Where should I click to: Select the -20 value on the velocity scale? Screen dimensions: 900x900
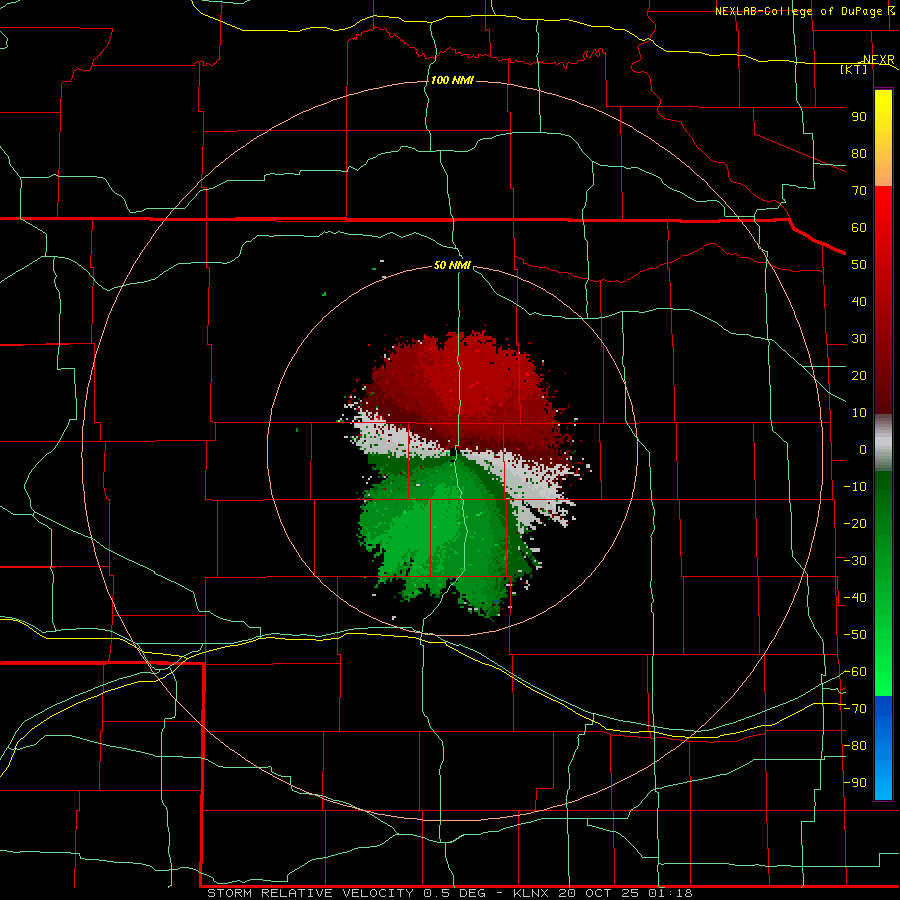pyautogui.click(x=855, y=523)
